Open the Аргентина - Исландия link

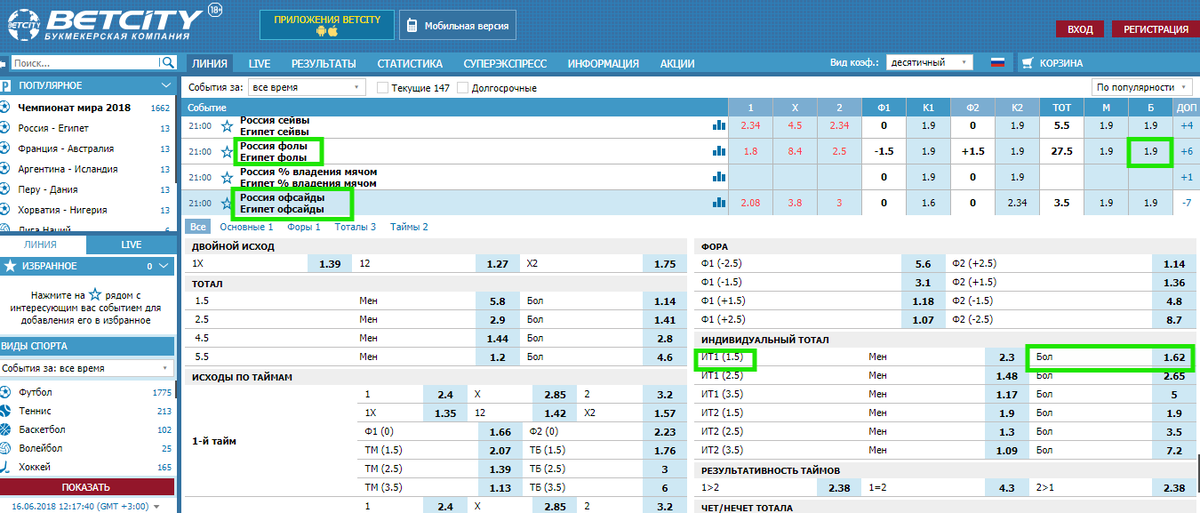pos(67,169)
